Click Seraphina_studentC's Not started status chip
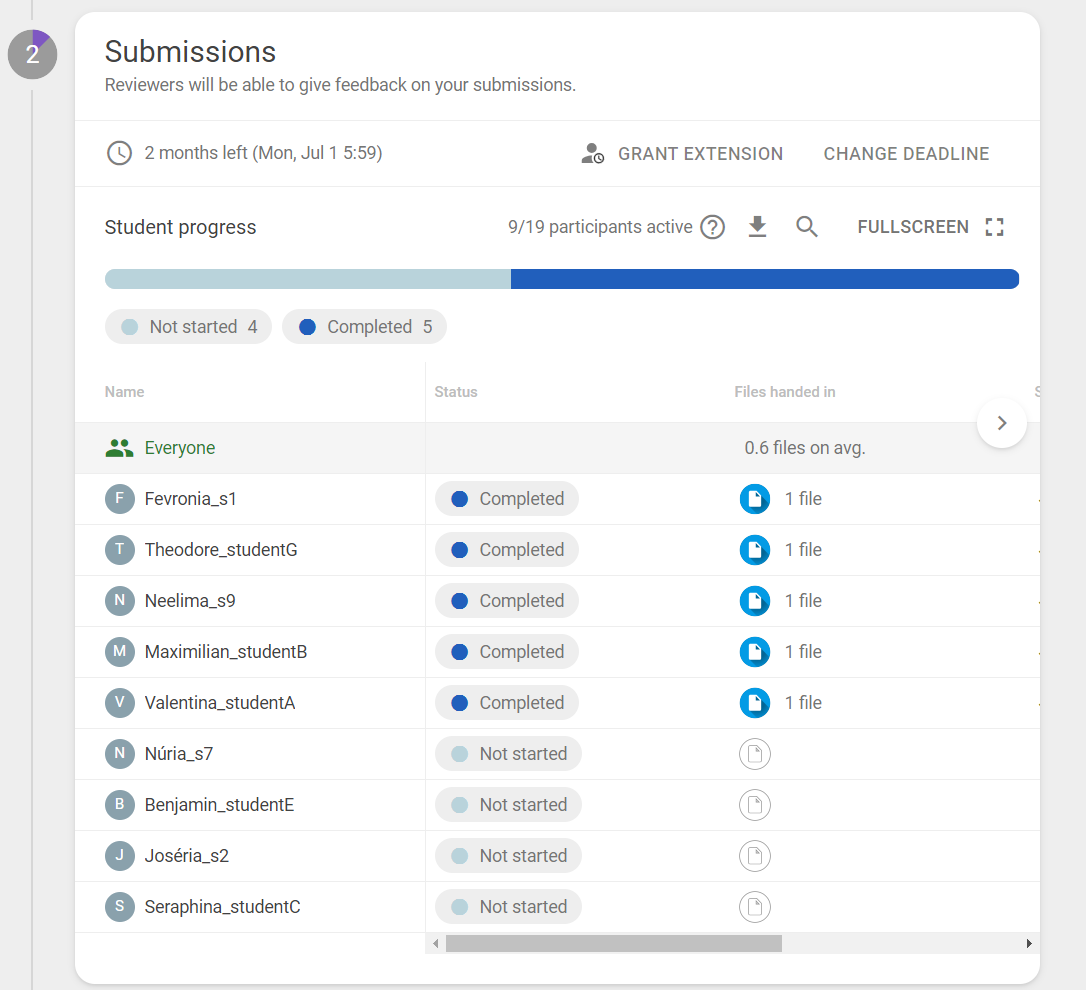1086x990 pixels. click(508, 907)
